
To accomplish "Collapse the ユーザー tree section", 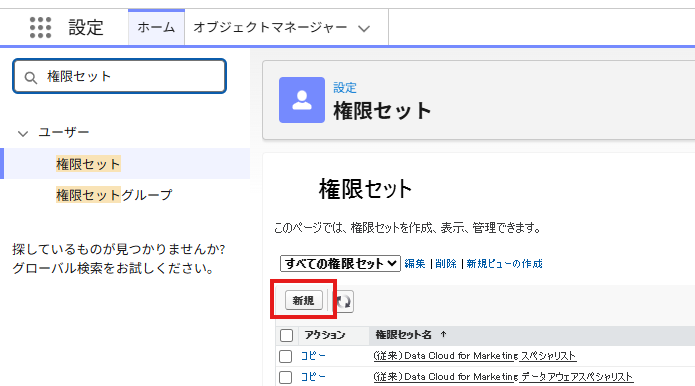I will [23, 133].
